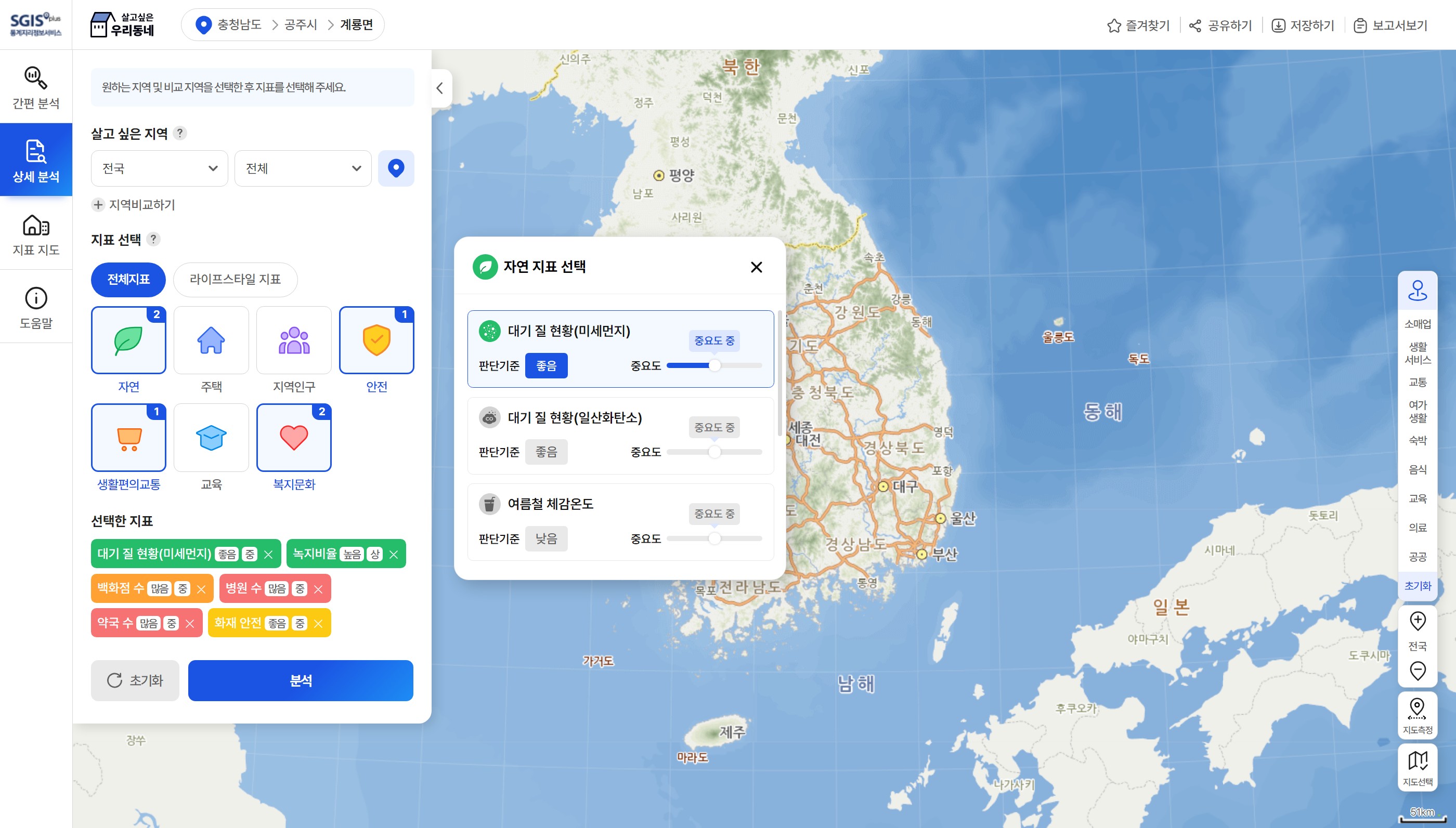Open the 전체 district dropdown
The height and width of the screenshot is (828, 1456).
[x=303, y=168]
